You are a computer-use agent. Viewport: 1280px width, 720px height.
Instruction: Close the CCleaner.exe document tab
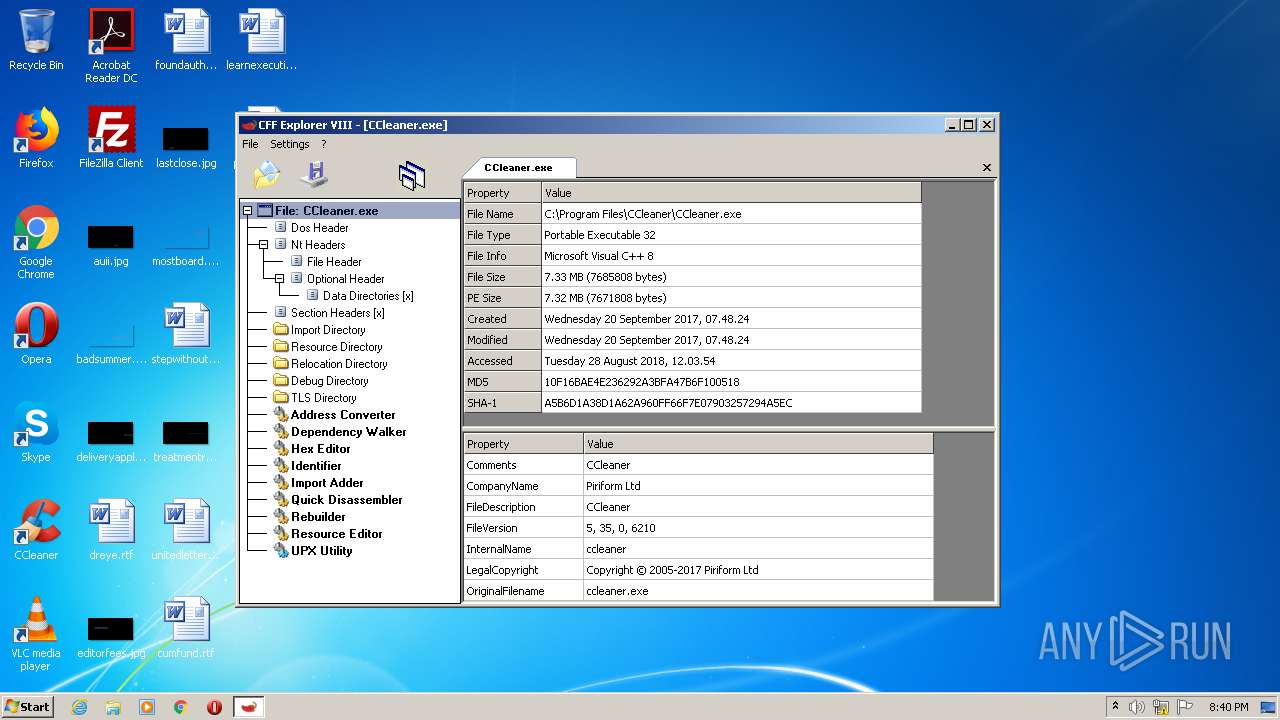point(987,168)
